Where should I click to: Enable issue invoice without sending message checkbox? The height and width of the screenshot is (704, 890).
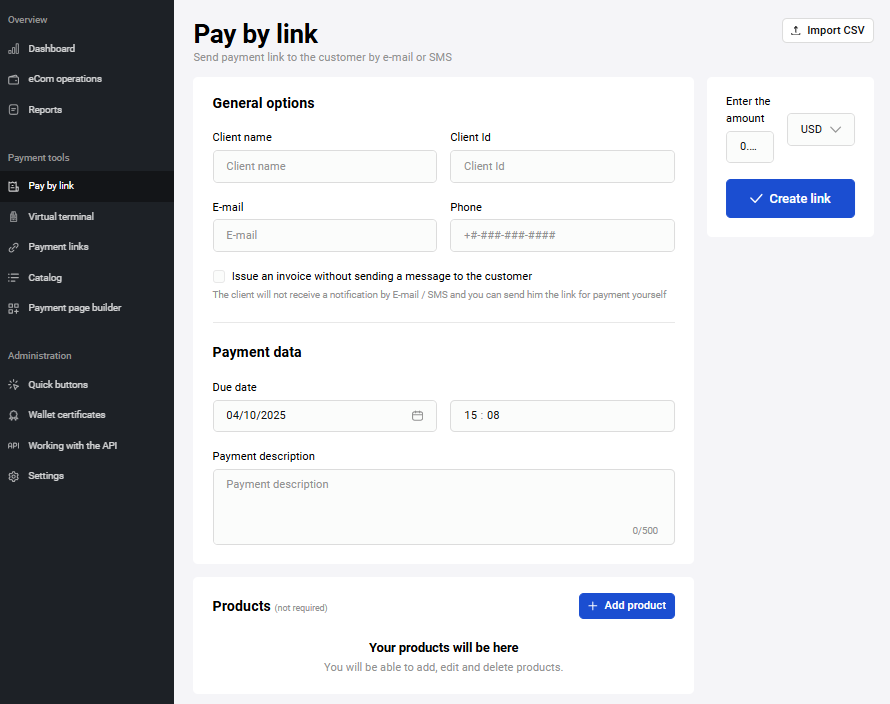pyautogui.click(x=219, y=277)
